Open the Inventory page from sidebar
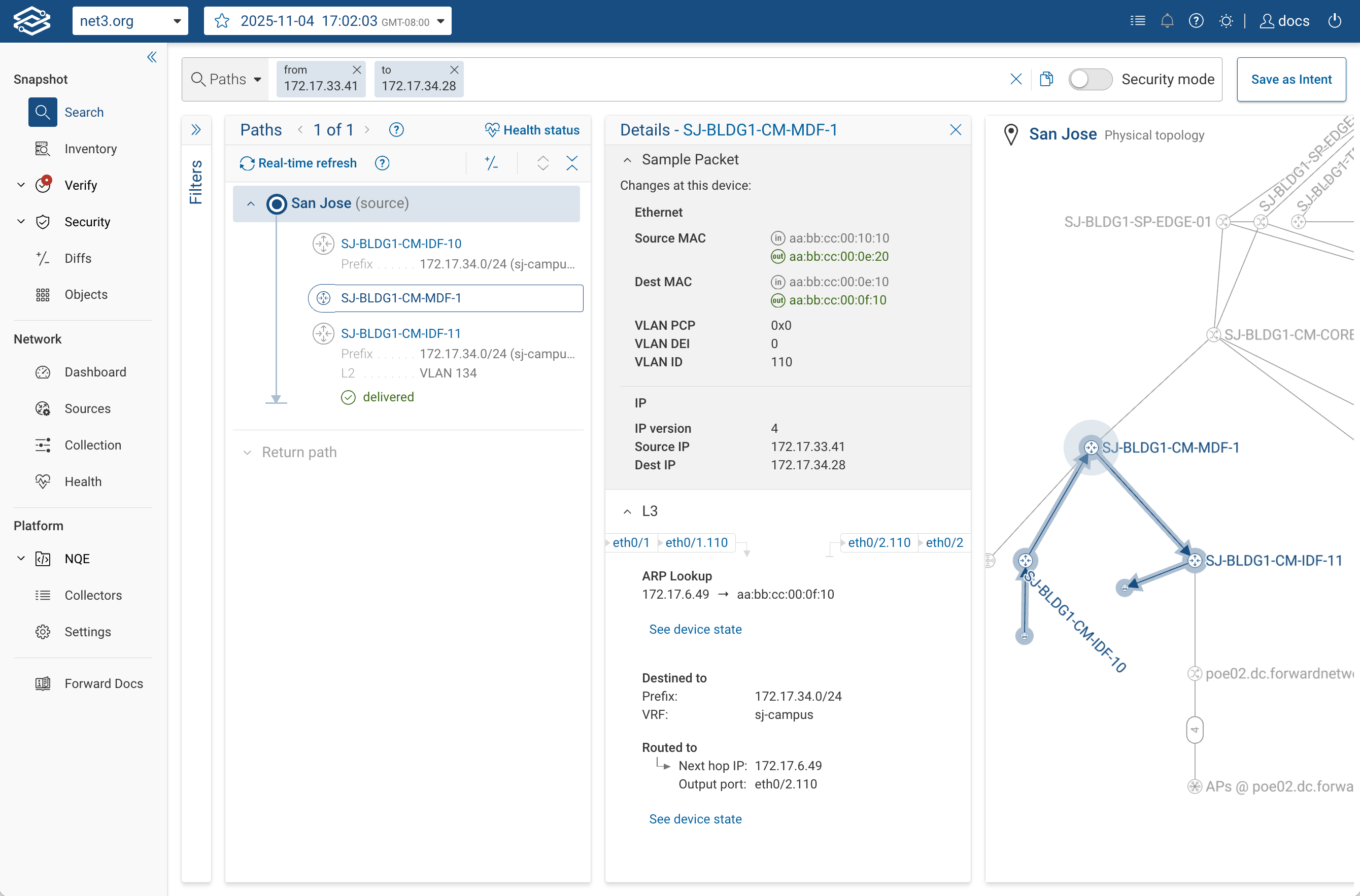Screen dimensions: 1360x896 click(x=90, y=149)
